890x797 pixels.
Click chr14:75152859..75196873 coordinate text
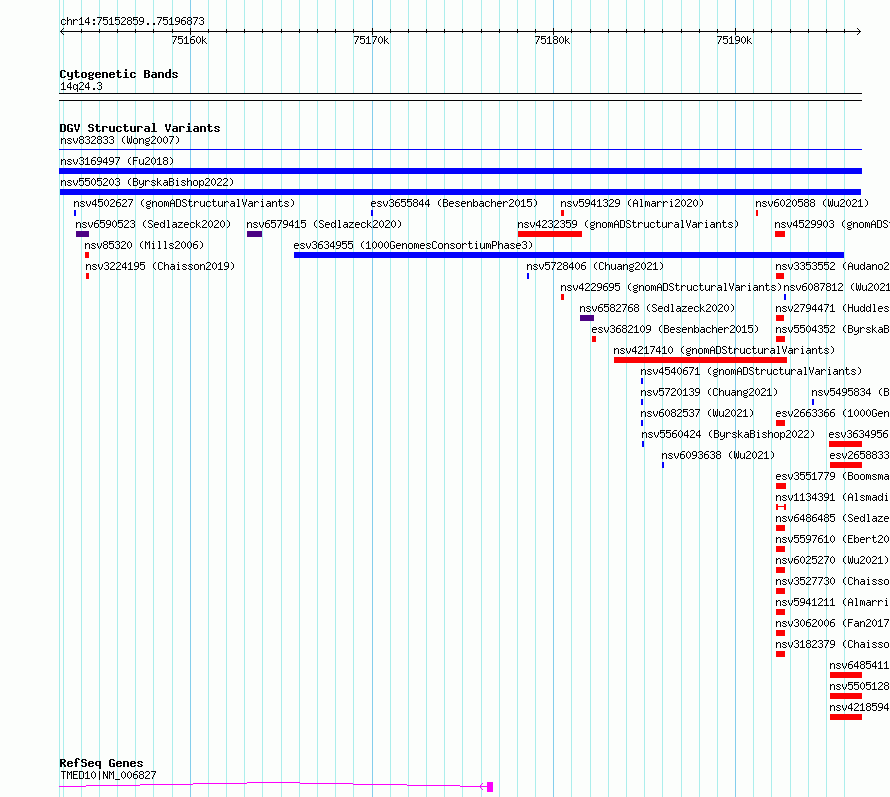click(x=132, y=22)
